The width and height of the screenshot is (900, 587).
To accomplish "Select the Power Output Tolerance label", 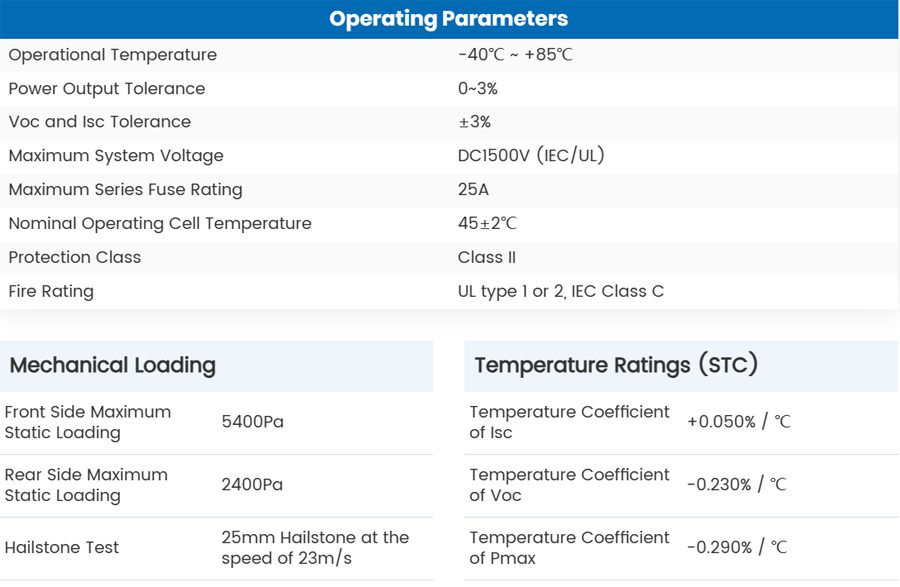I will 107,89.
